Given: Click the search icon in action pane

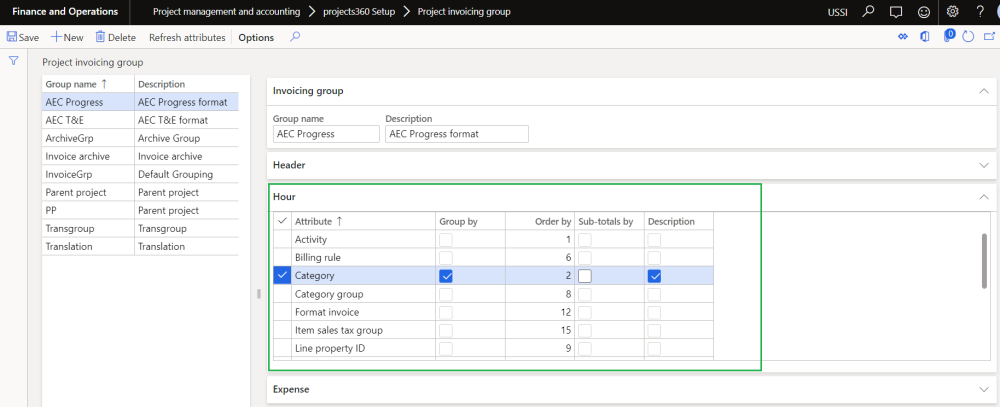Looking at the screenshot, I should click(295, 37).
